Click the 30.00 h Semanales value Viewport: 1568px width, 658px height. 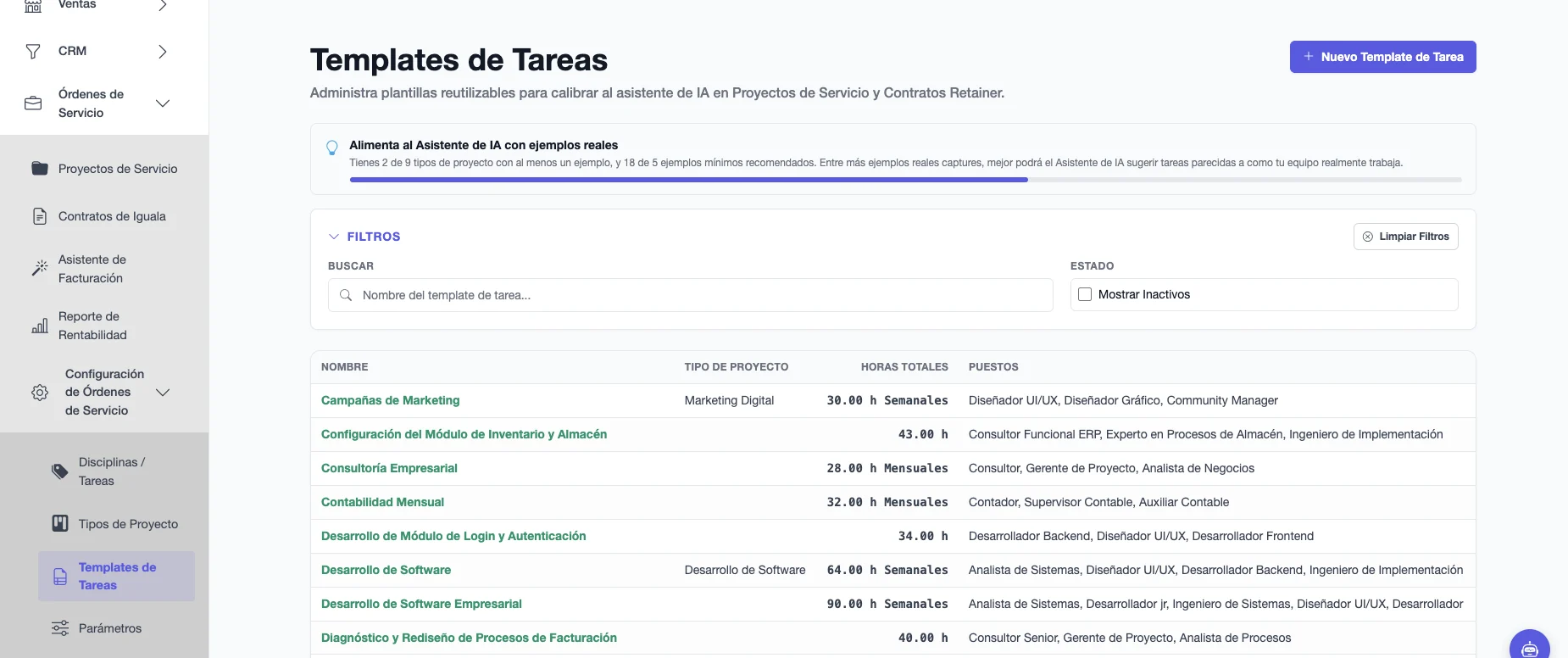pyautogui.click(x=887, y=400)
